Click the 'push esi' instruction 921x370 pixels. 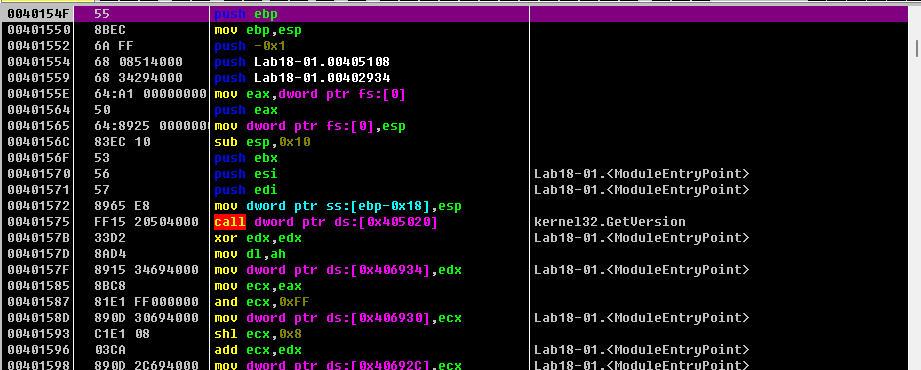[x=246, y=174]
